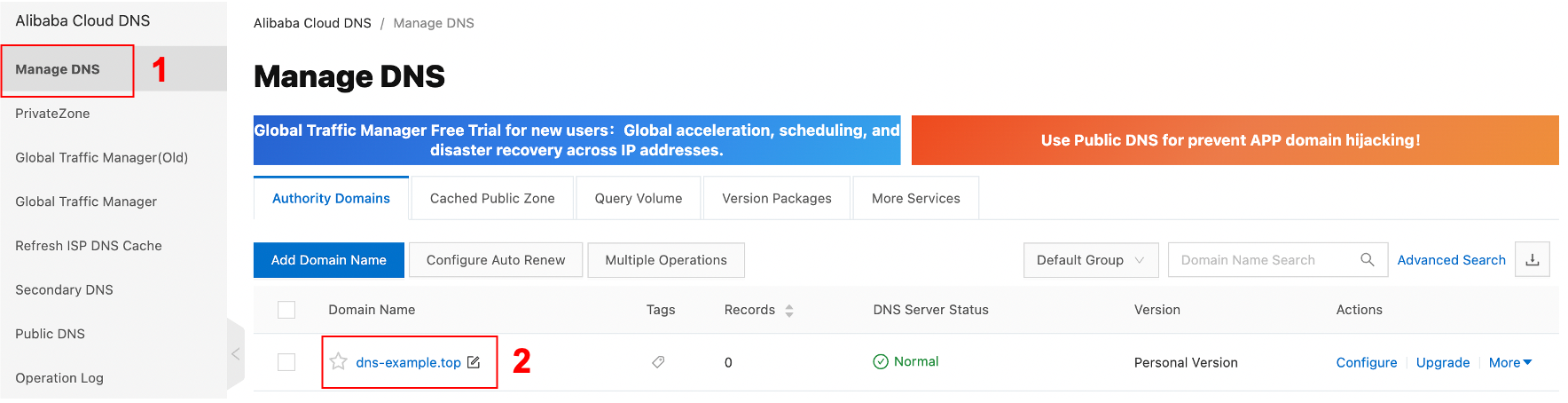
Task: Open Public DNS in the sidebar
Action: [x=50, y=334]
